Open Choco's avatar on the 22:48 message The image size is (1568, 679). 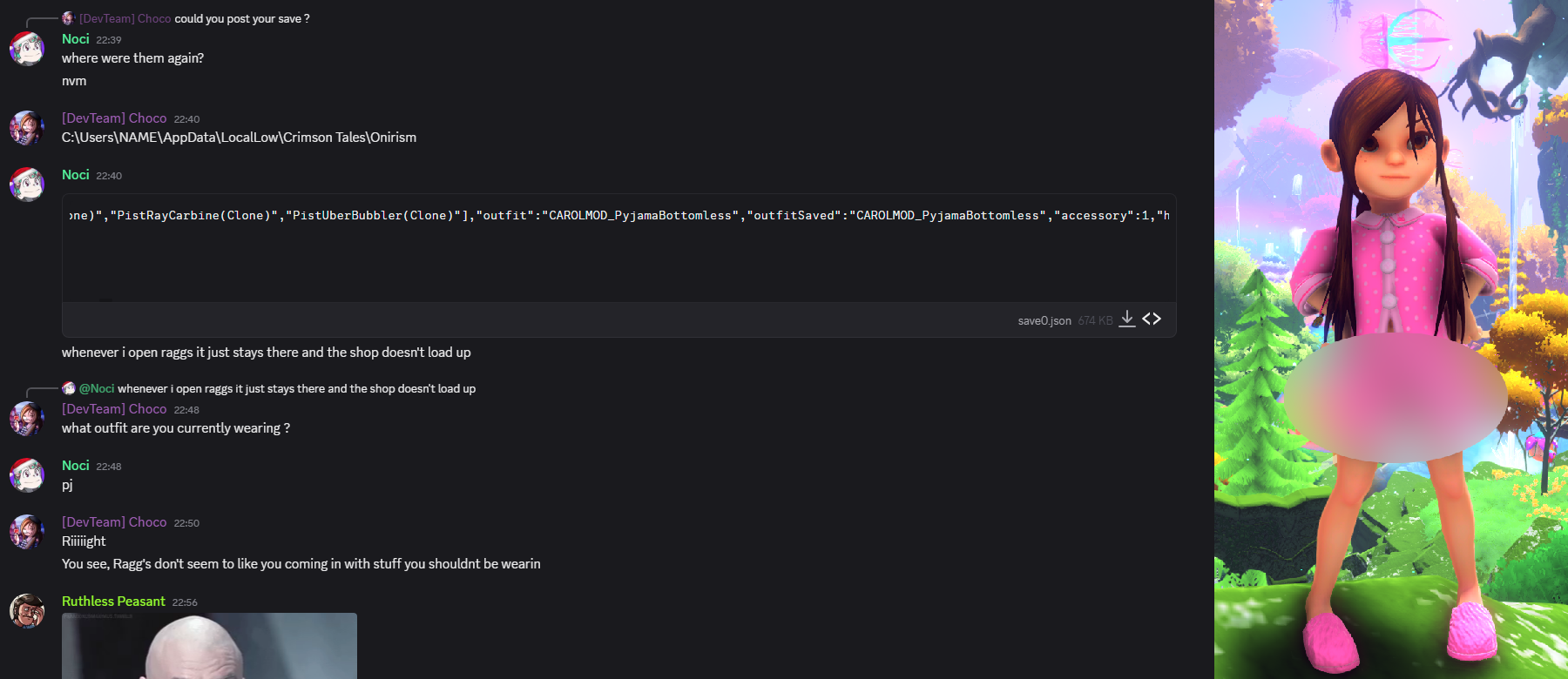[27, 419]
